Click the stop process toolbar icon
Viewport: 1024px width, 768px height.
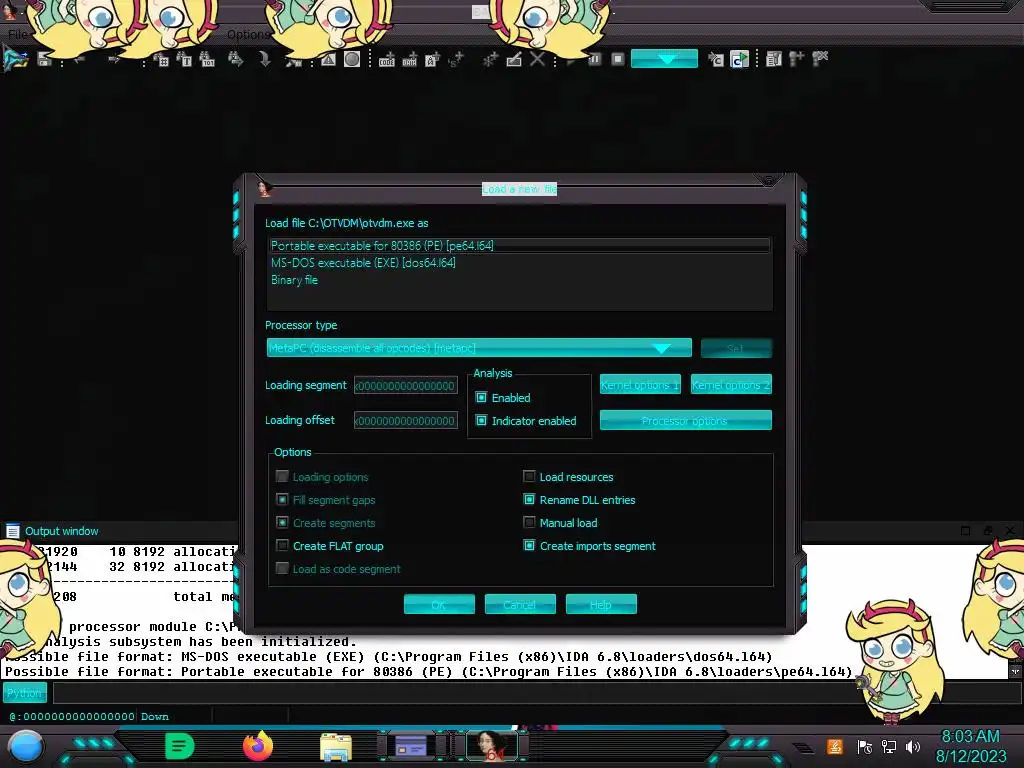tap(618, 59)
